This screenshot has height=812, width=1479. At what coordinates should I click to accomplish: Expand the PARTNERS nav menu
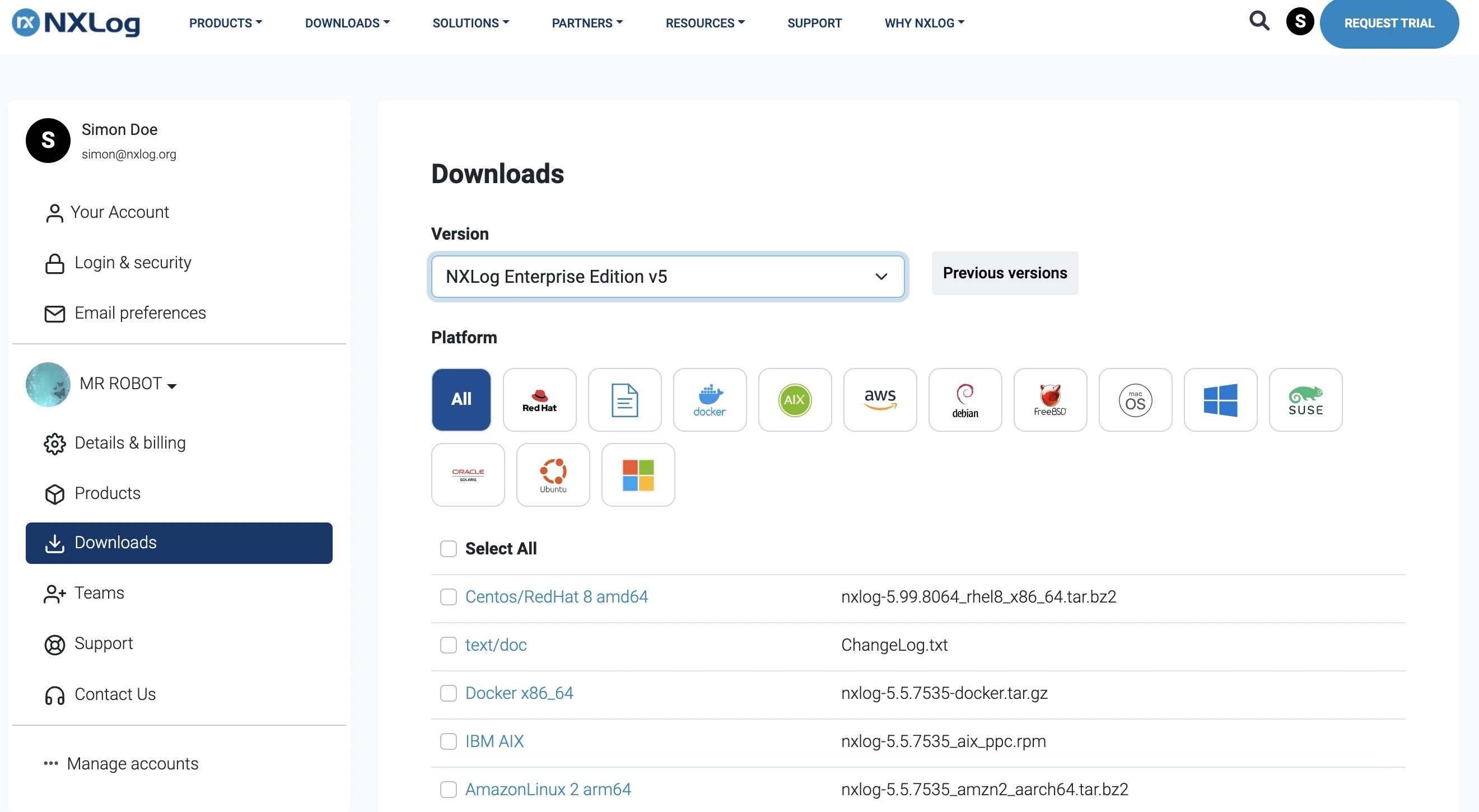(587, 23)
